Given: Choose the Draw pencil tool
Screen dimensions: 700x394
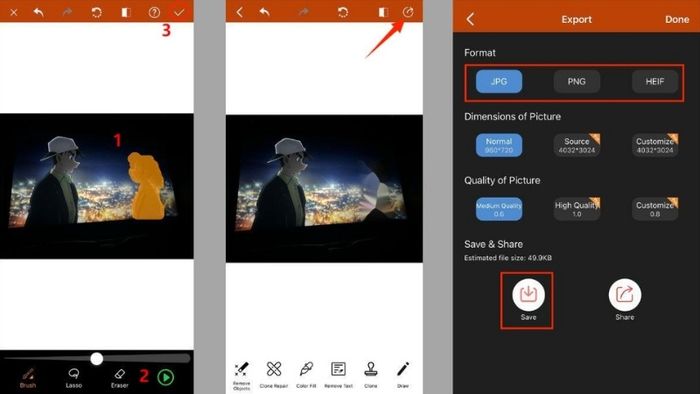Looking at the screenshot, I should [403, 375].
